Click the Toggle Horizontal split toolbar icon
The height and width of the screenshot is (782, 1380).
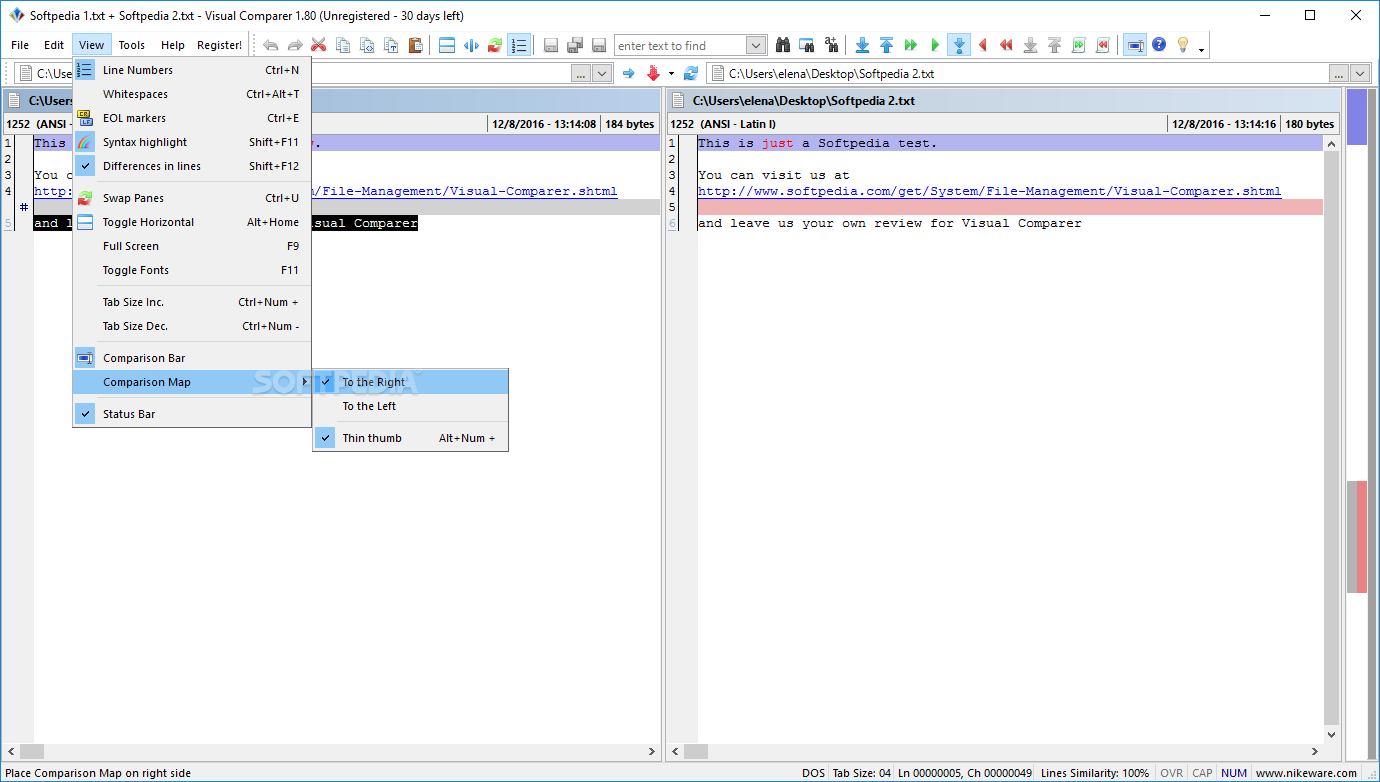(x=447, y=45)
